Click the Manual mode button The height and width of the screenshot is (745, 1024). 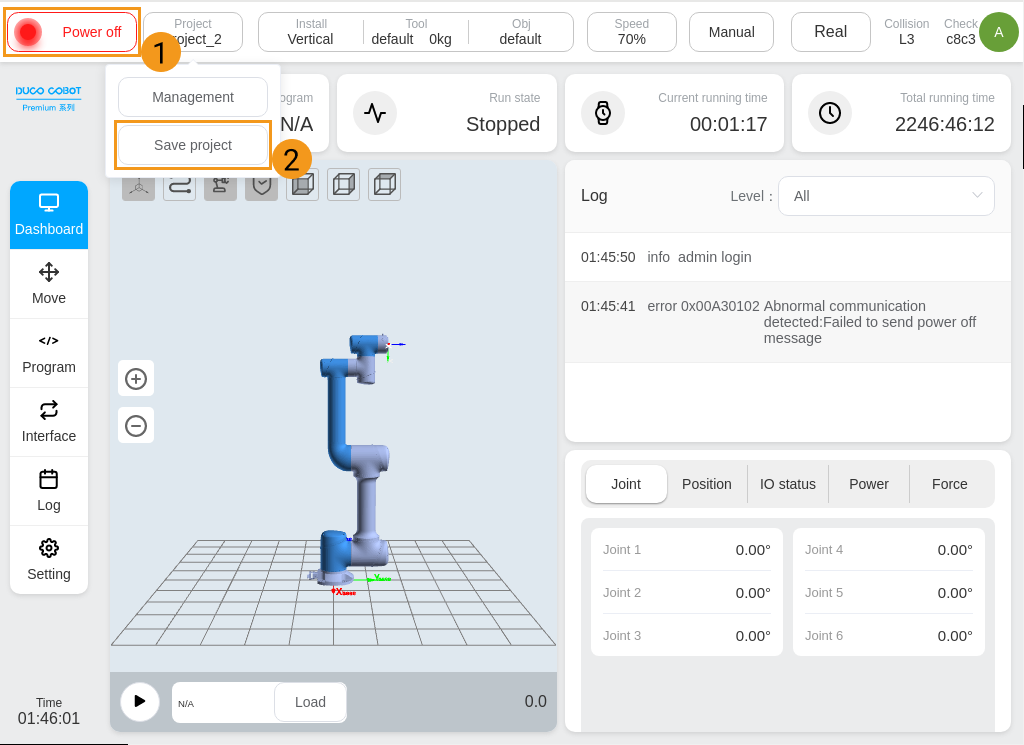point(731,32)
